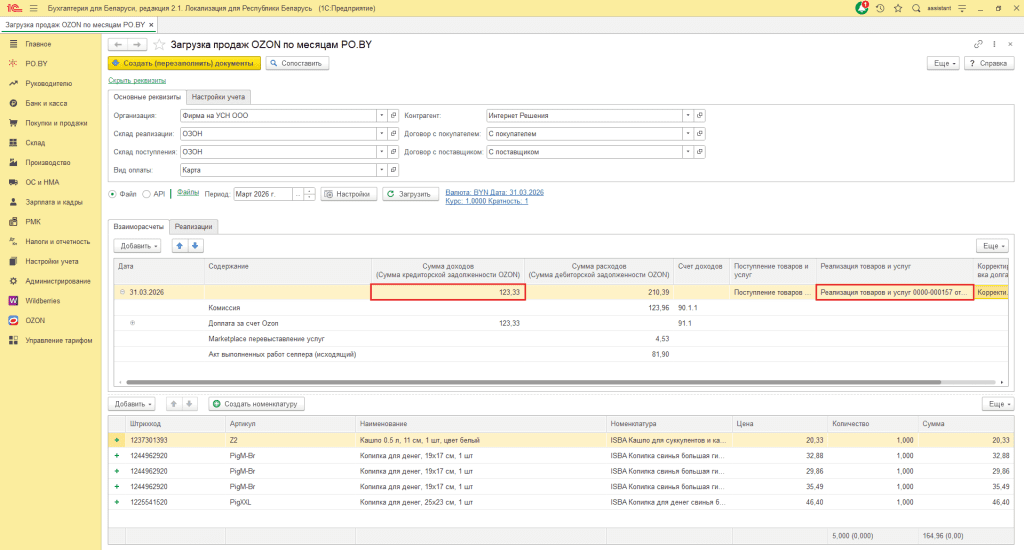The image size is (1024, 550).
Task: Click the Настройки button near period
Action: click(348, 194)
